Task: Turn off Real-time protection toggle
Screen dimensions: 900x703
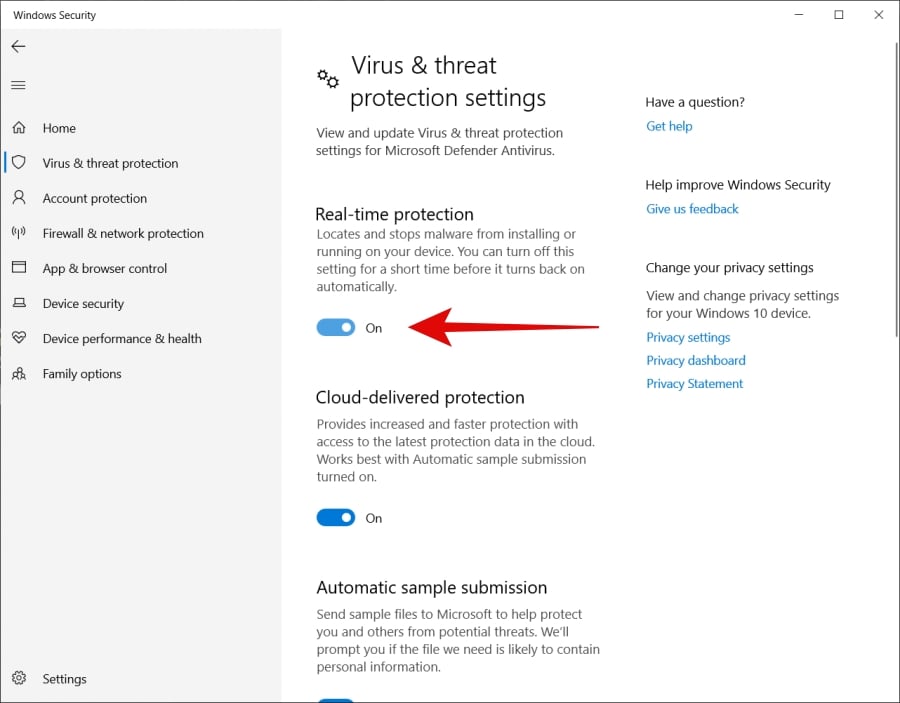Action: click(x=336, y=328)
